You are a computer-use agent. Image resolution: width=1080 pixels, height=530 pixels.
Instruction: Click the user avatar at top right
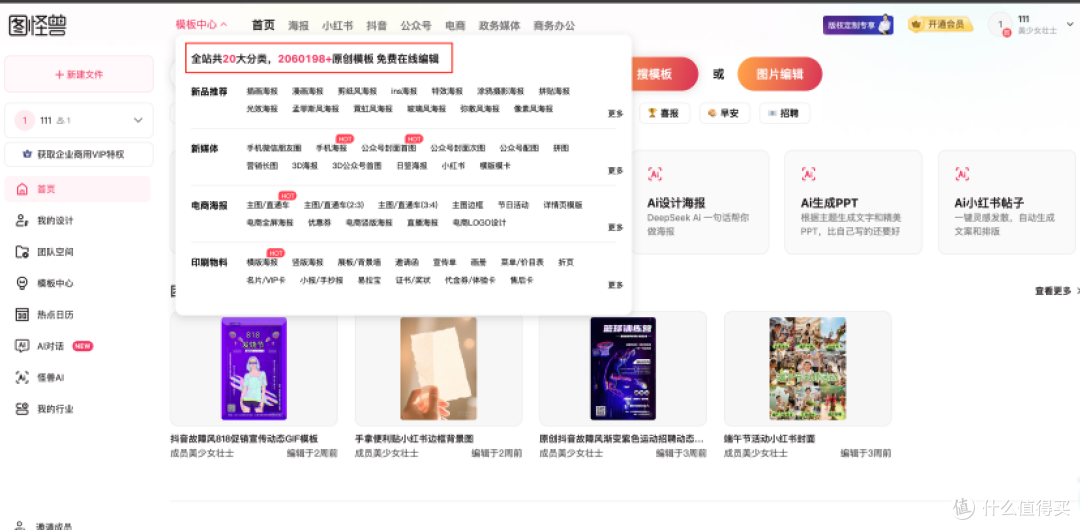1000,25
